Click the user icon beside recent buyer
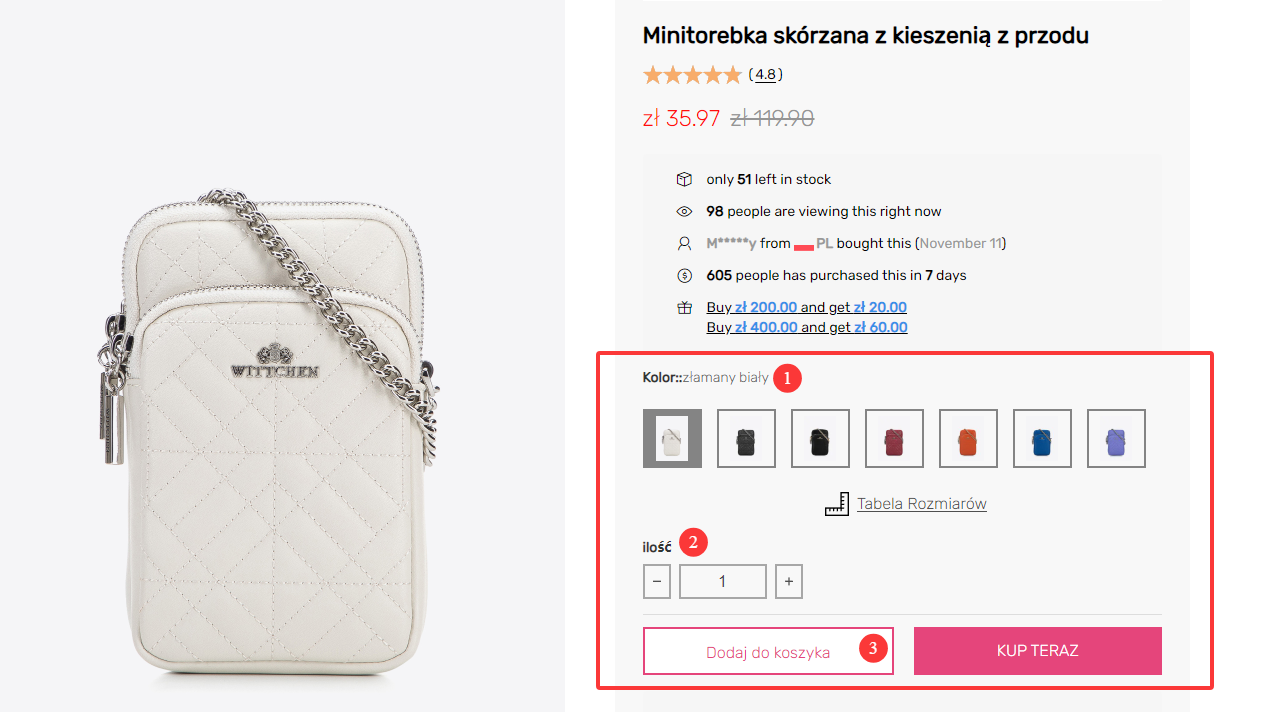The image size is (1274, 712). tap(684, 243)
